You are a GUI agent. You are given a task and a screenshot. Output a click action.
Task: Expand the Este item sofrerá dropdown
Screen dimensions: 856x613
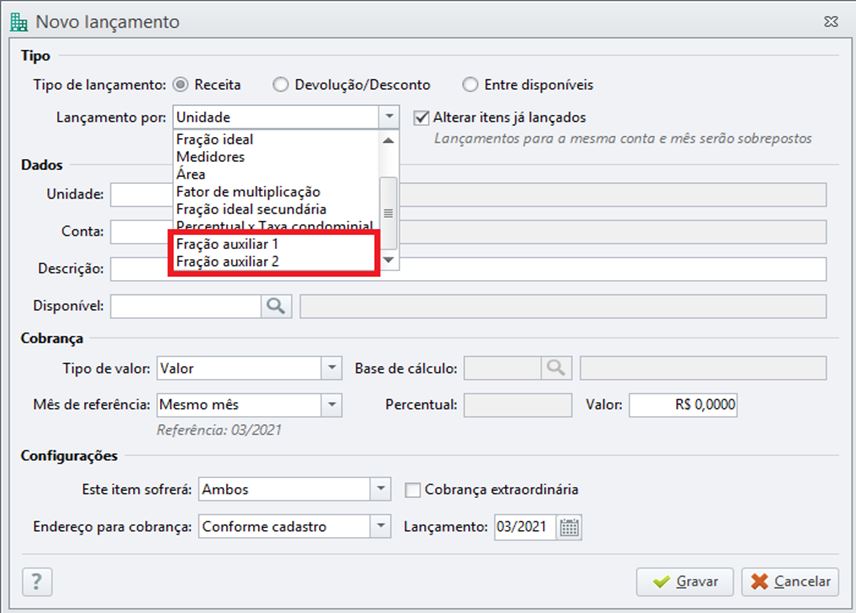coord(381,489)
